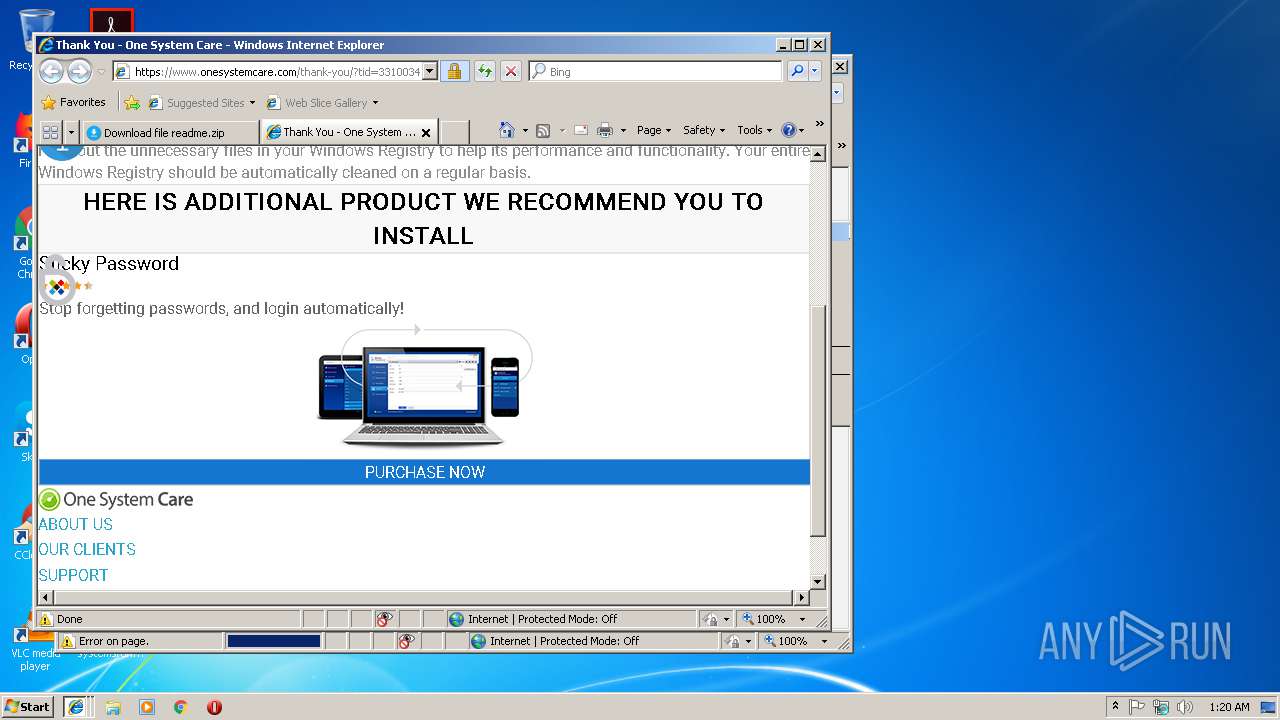Click the One System Care logo

(116, 499)
